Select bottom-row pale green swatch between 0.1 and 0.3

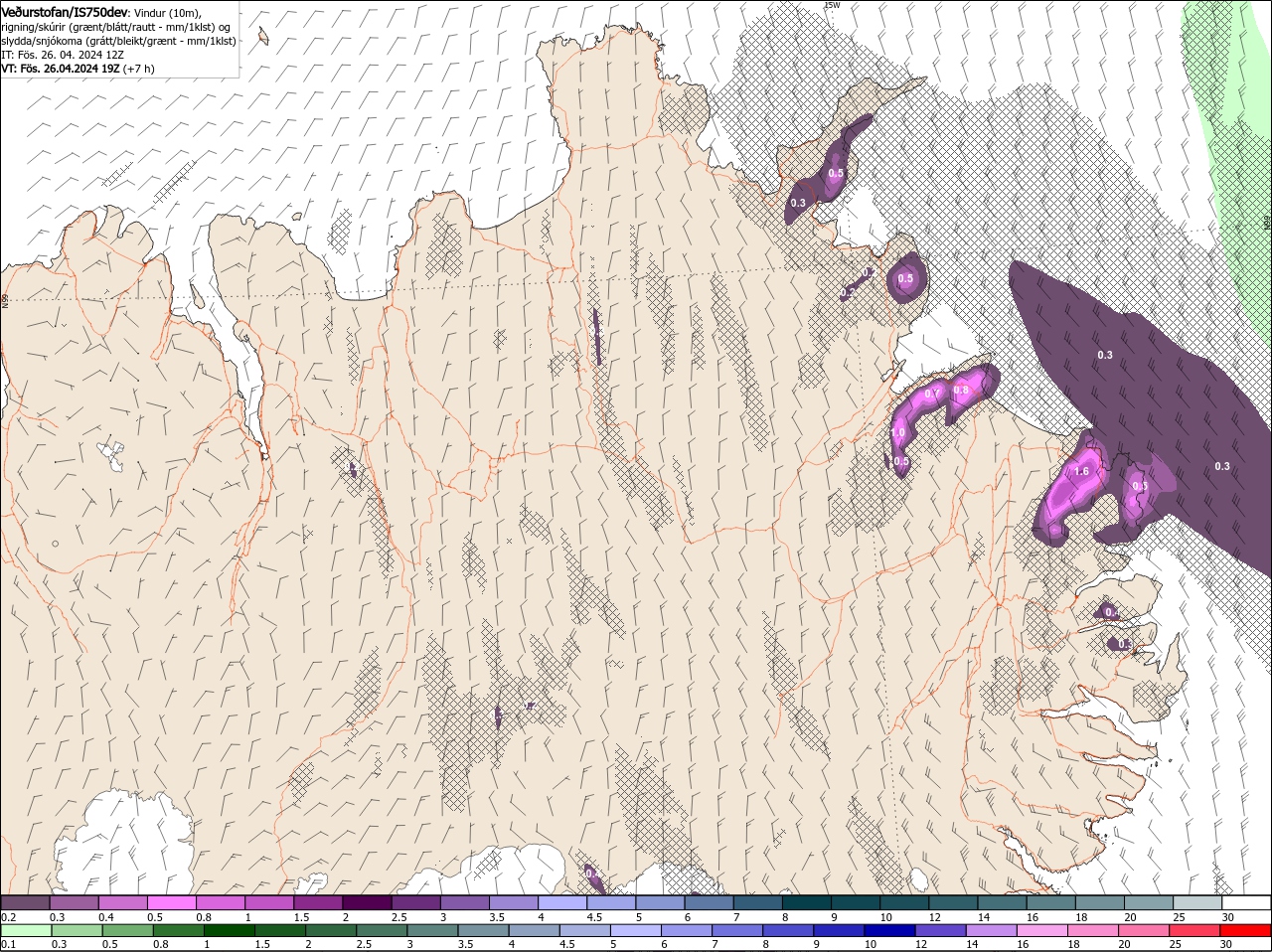(25, 930)
